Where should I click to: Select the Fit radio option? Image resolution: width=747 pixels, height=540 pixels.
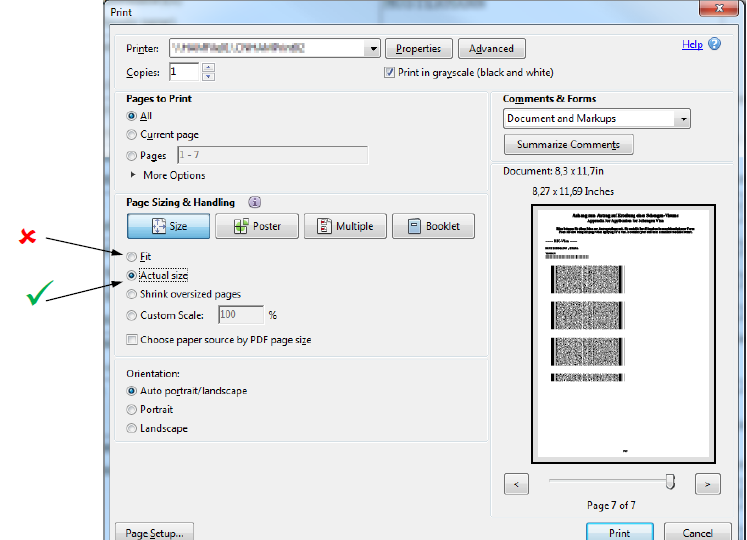click(132, 257)
